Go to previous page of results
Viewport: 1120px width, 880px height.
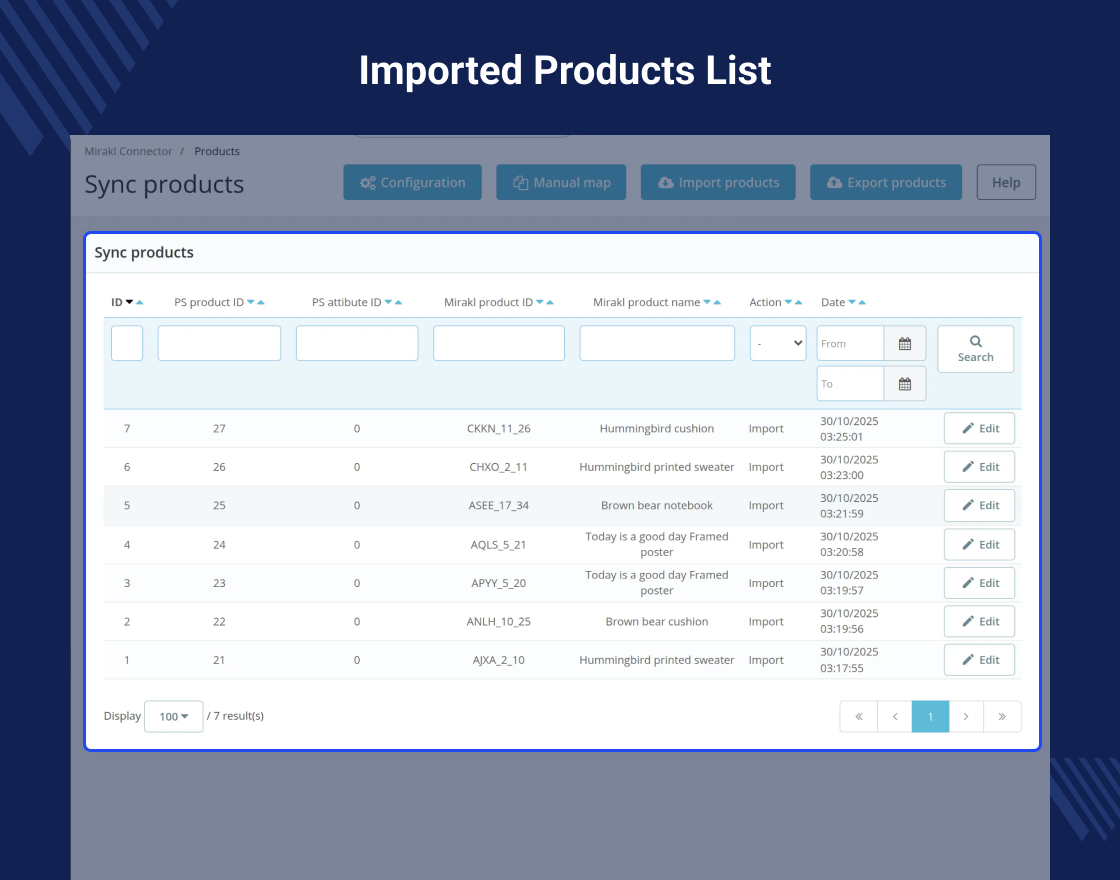tap(894, 716)
